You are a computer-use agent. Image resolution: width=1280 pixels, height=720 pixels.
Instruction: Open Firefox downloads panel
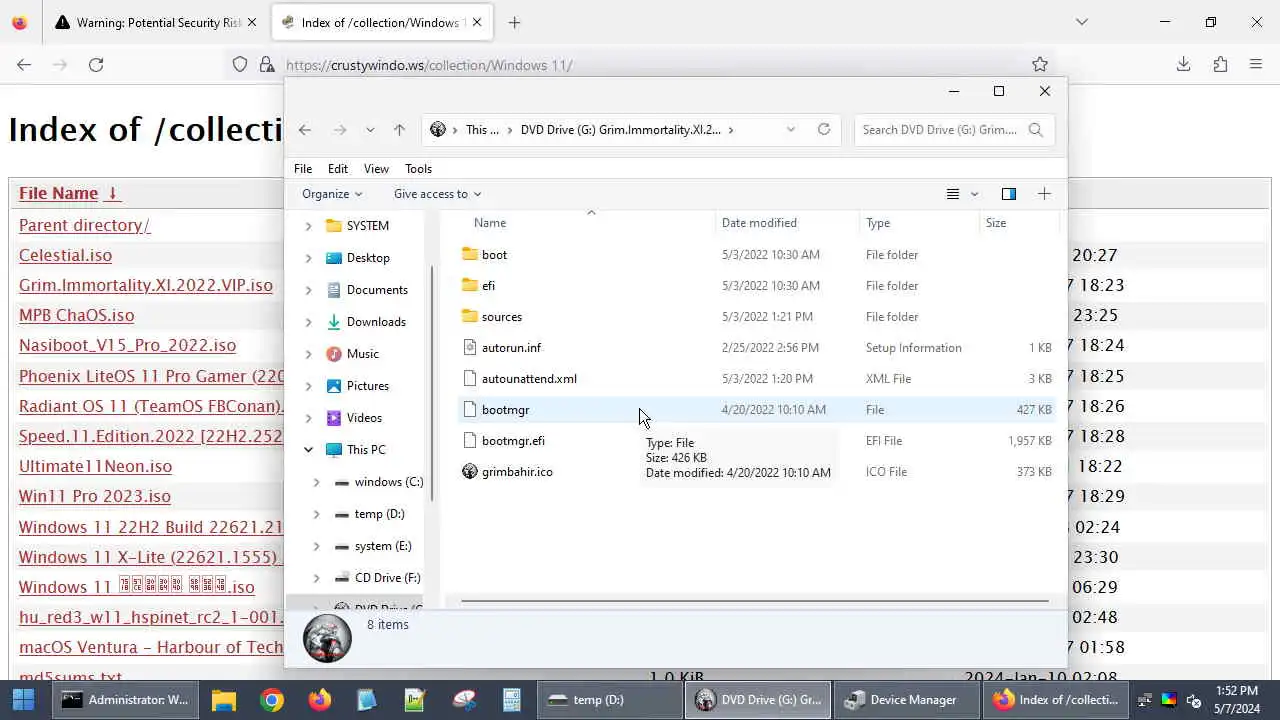click(1183, 64)
